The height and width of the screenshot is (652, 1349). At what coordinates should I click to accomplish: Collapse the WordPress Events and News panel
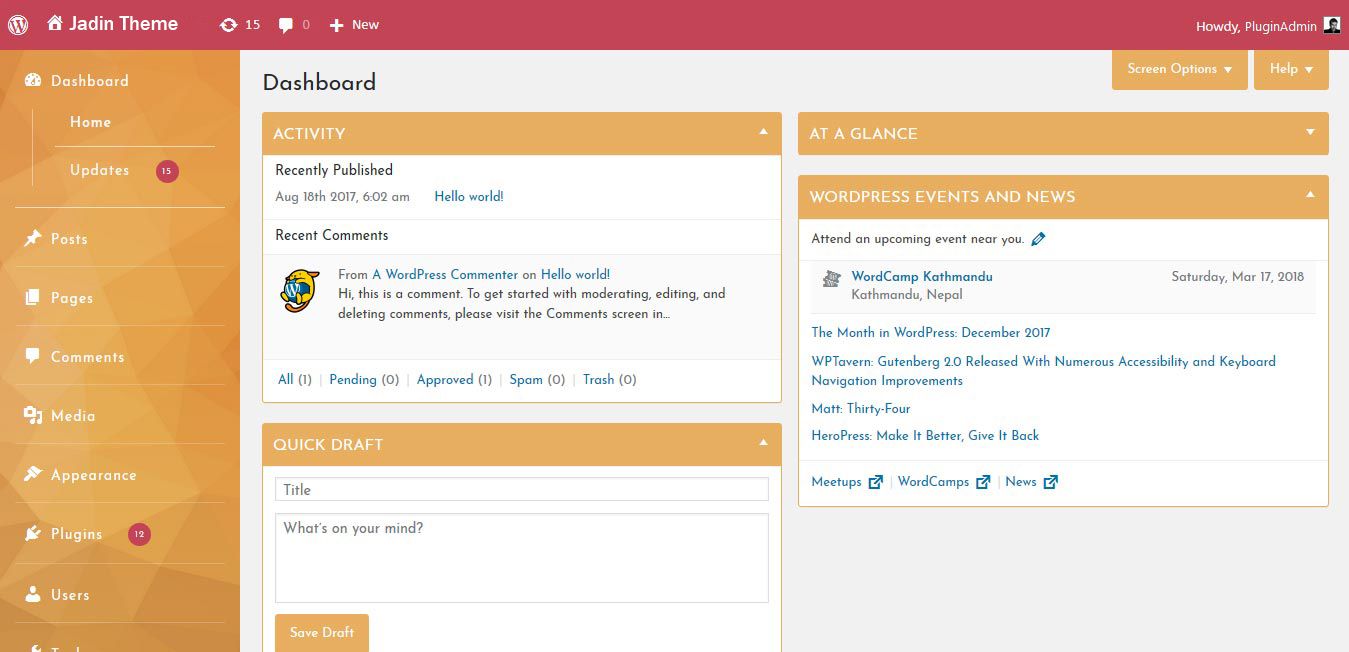[x=1310, y=195]
